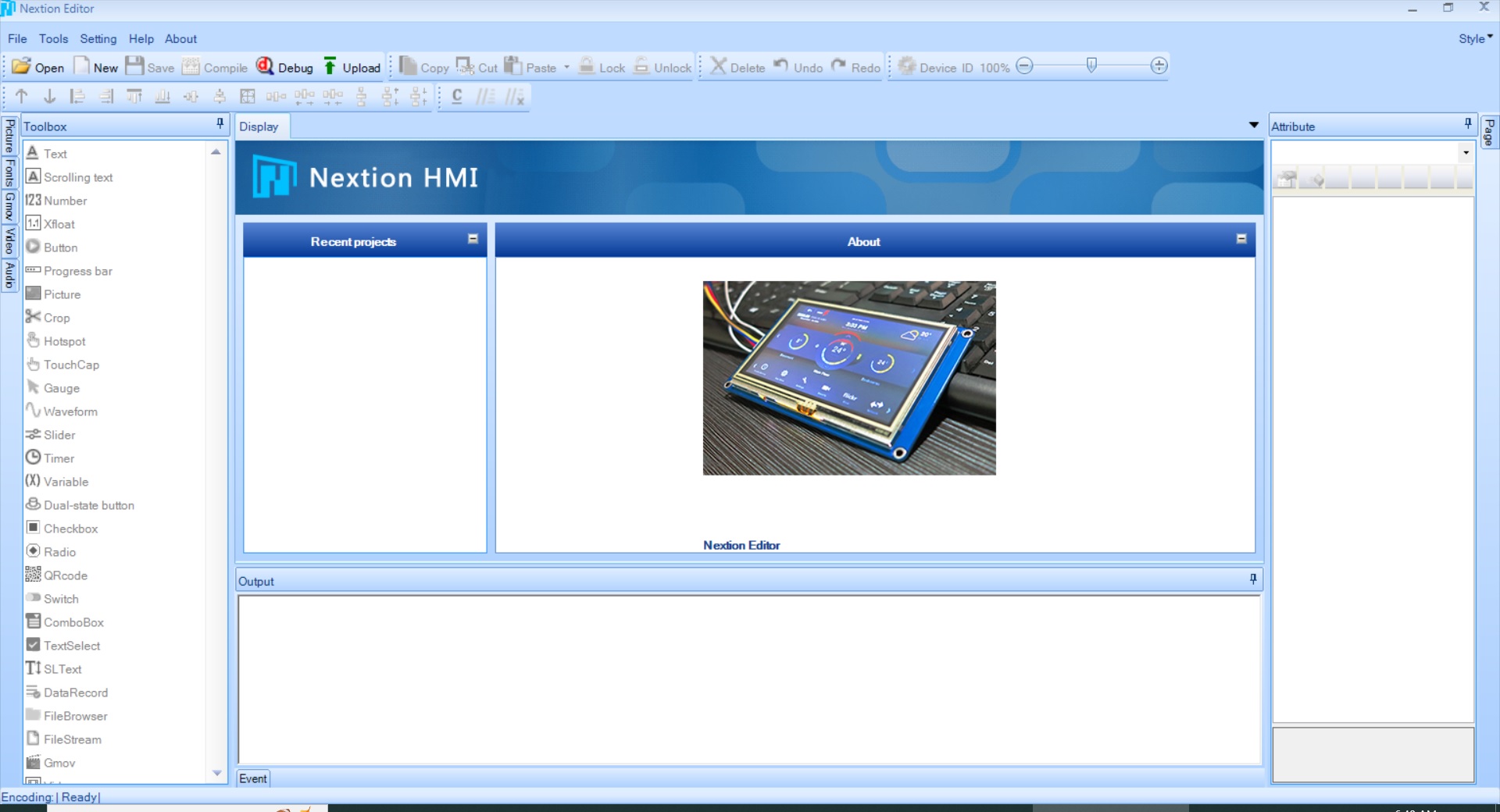Pick the QRcode component
Screen dimensions: 1500x812
pos(65,575)
